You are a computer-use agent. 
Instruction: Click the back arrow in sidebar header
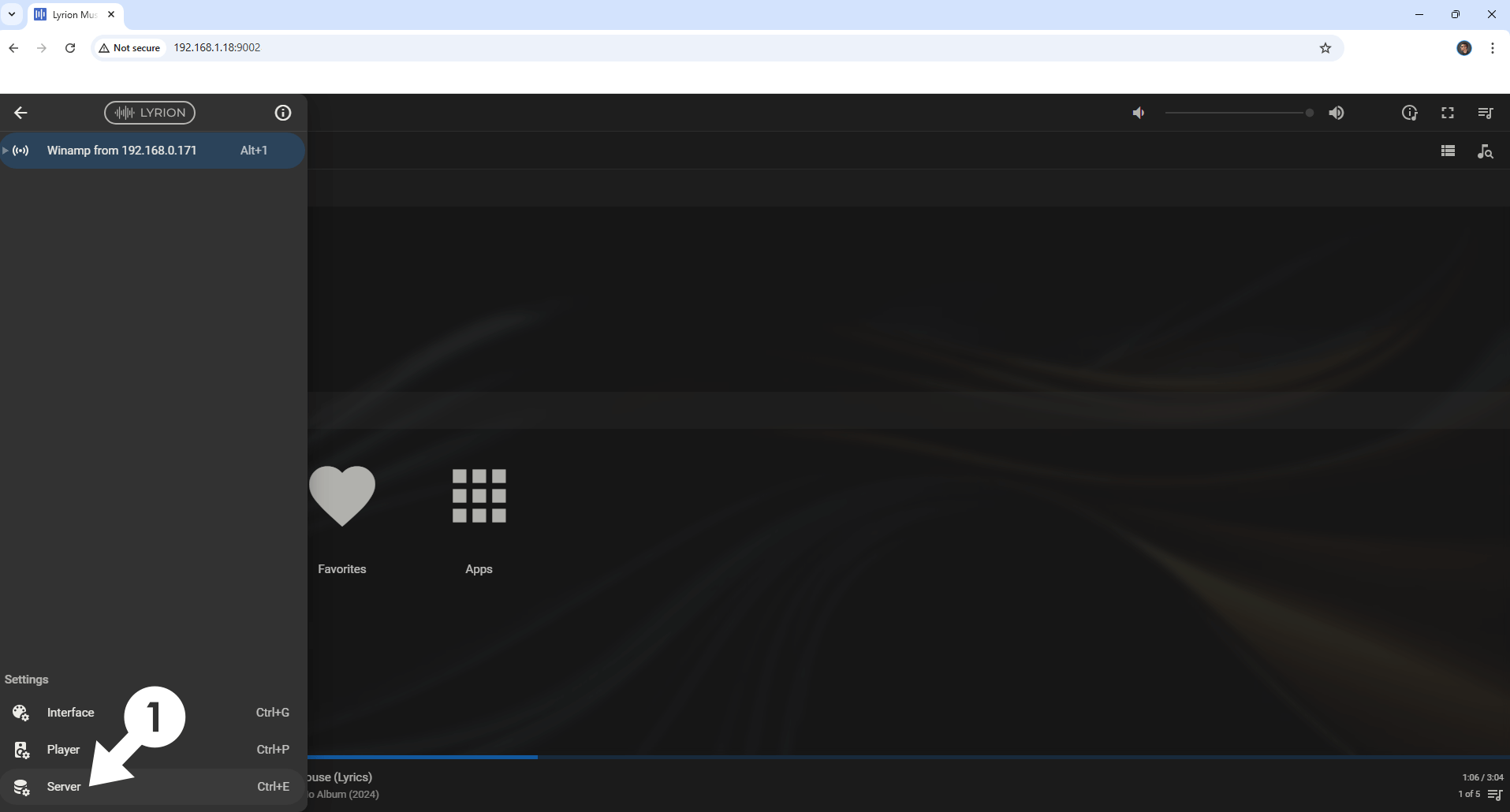pos(21,113)
